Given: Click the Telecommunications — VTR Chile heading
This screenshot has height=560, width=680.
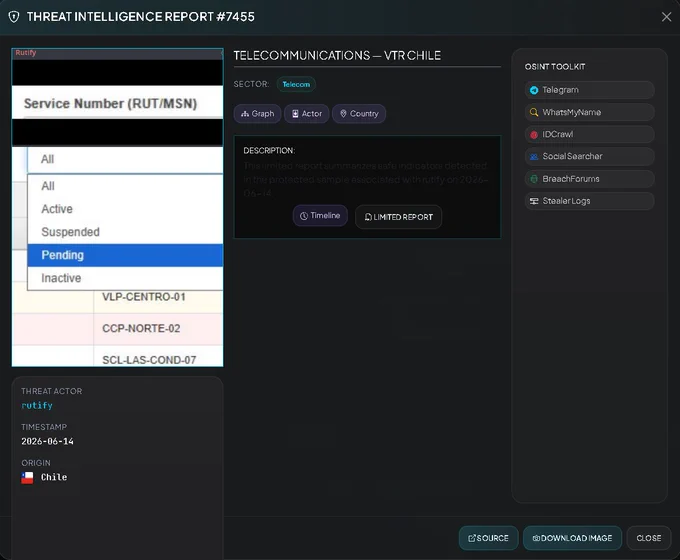Looking at the screenshot, I should coord(337,56).
